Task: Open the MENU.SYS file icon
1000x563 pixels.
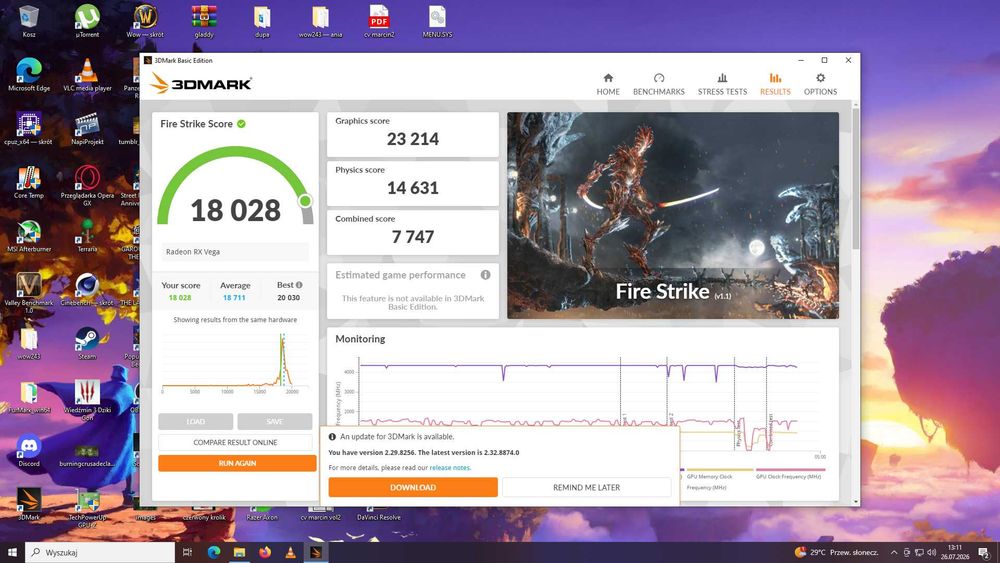Action: point(438,20)
